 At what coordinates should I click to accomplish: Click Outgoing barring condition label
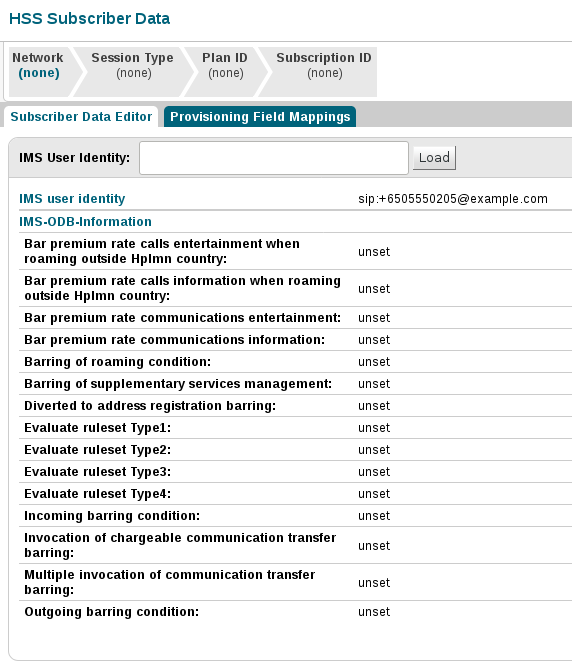[112, 612]
